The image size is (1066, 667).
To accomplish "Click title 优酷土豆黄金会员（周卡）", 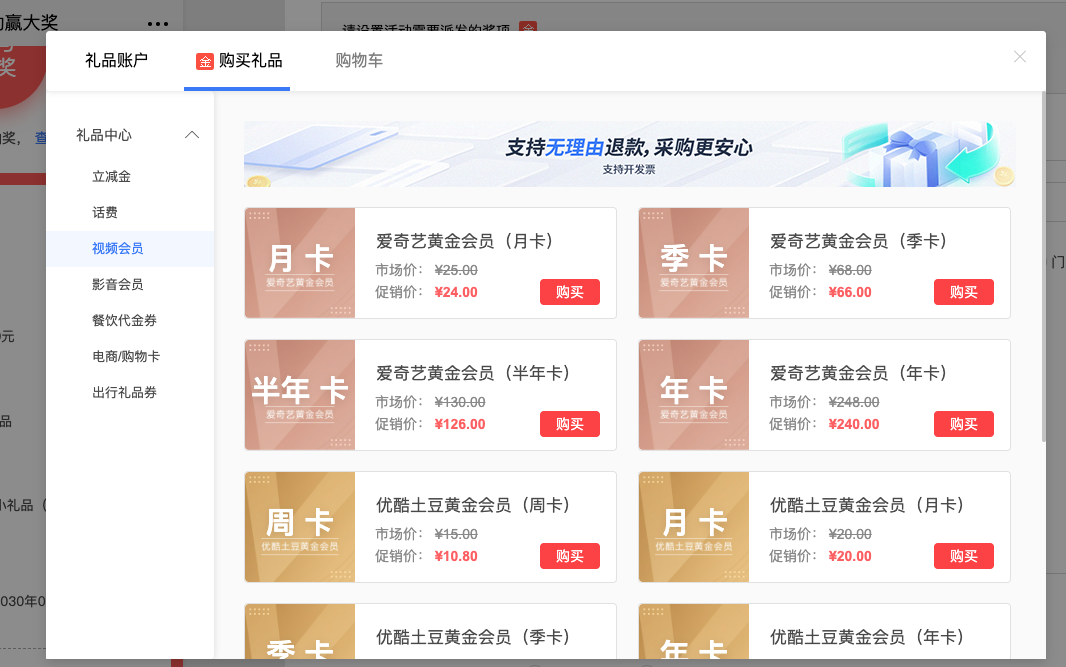I will (473, 504).
